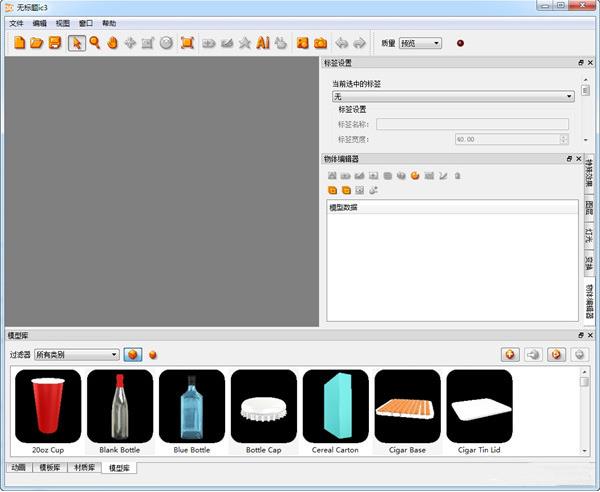The width and height of the screenshot is (600, 492).
Task: Select the hand pan tool
Action: 112,43
